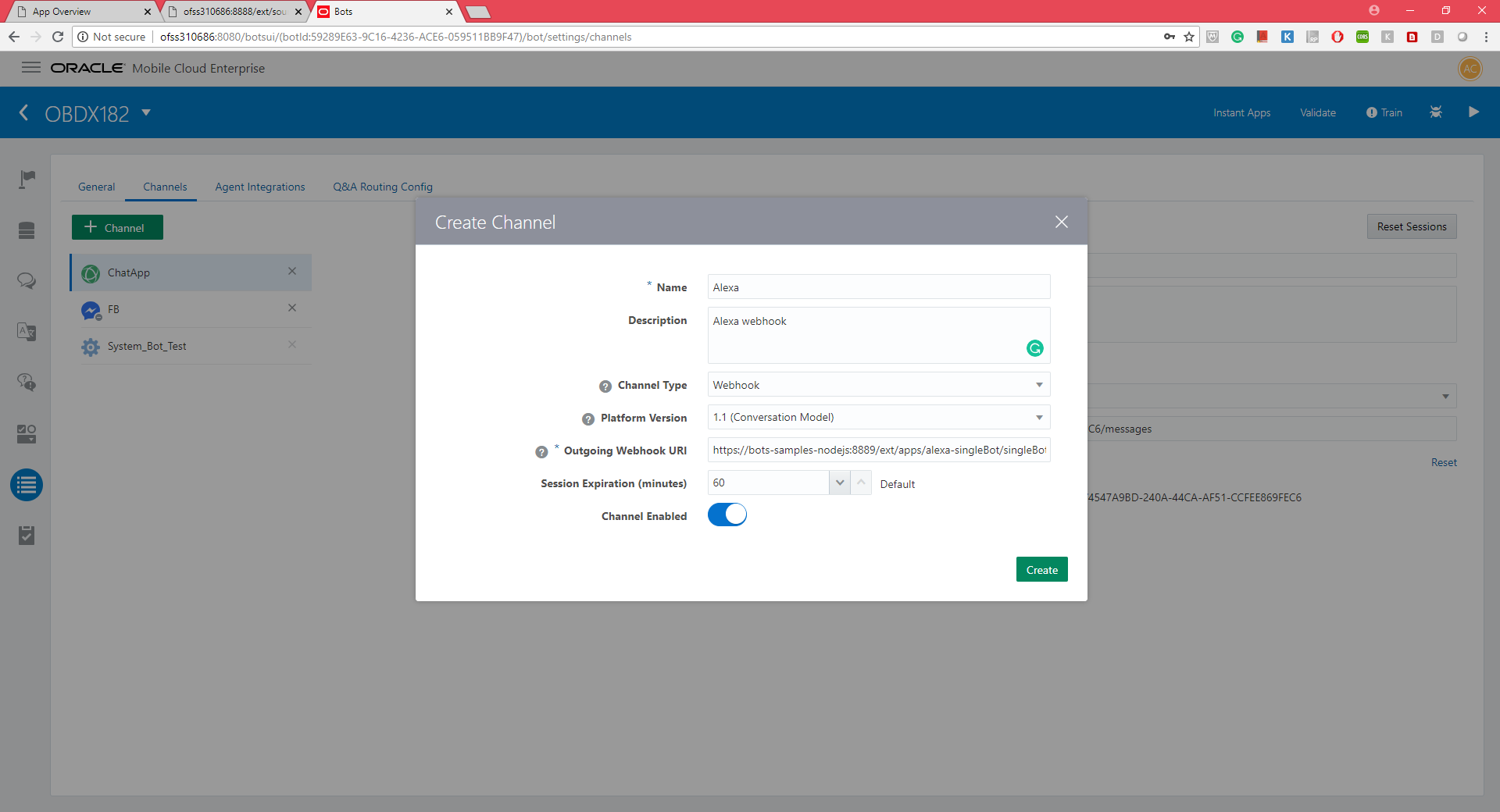Open a new browser tab
1500x812 pixels.
[477, 12]
